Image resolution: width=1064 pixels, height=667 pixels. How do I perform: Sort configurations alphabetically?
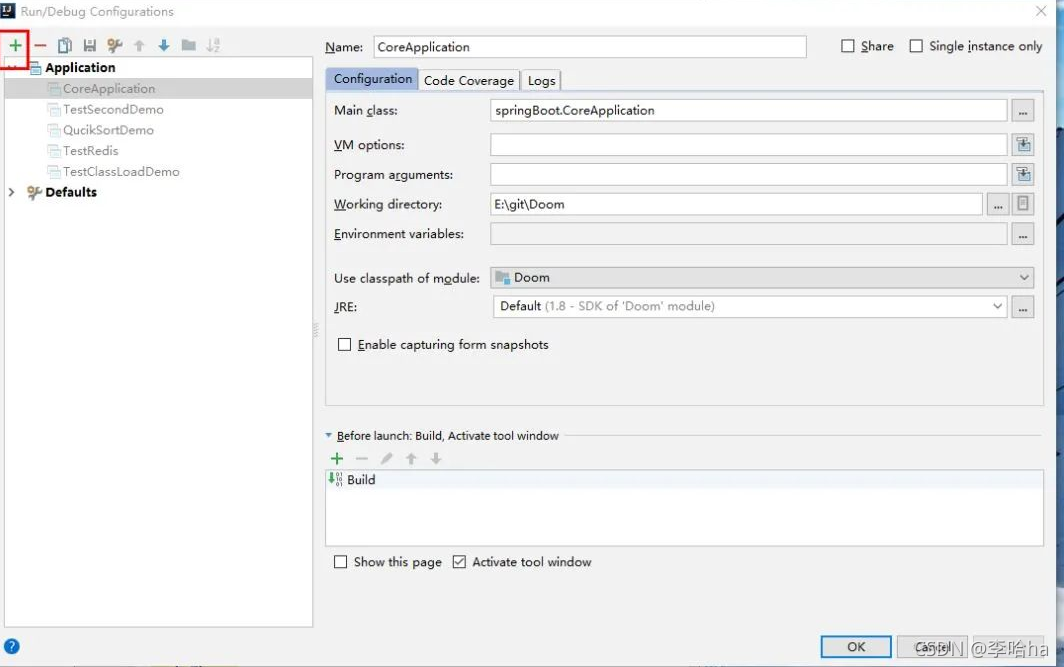pos(213,45)
